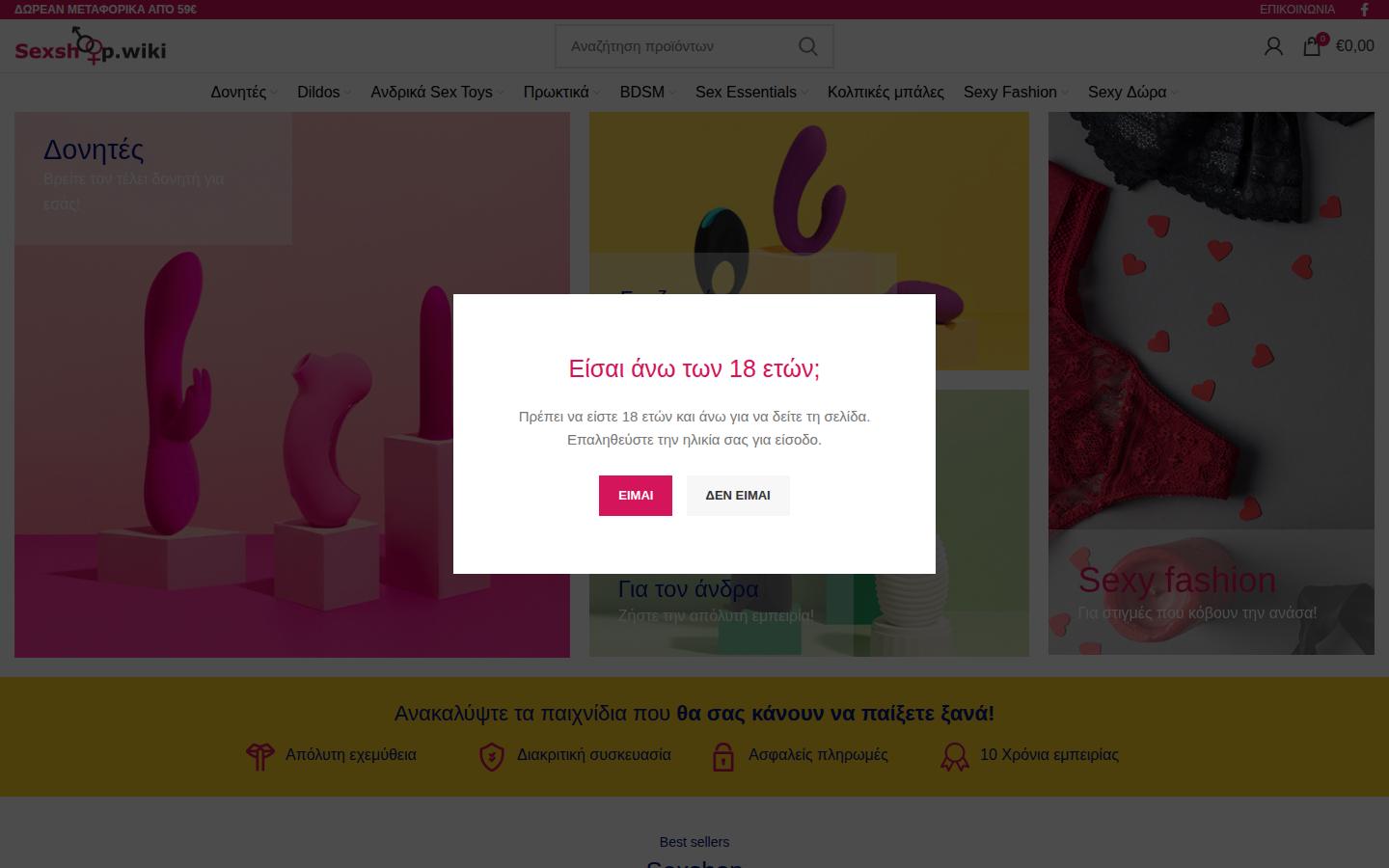Expand the BDSM menu chevron
The height and width of the screenshot is (868, 1389).
(x=672, y=94)
